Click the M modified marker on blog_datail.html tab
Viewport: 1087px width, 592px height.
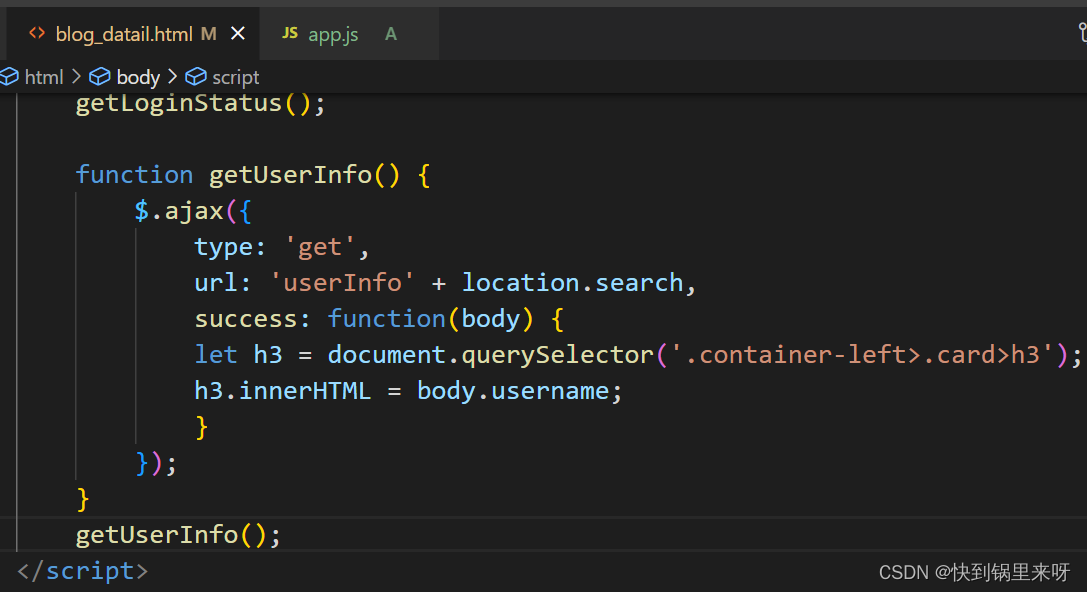pos(209,34)
